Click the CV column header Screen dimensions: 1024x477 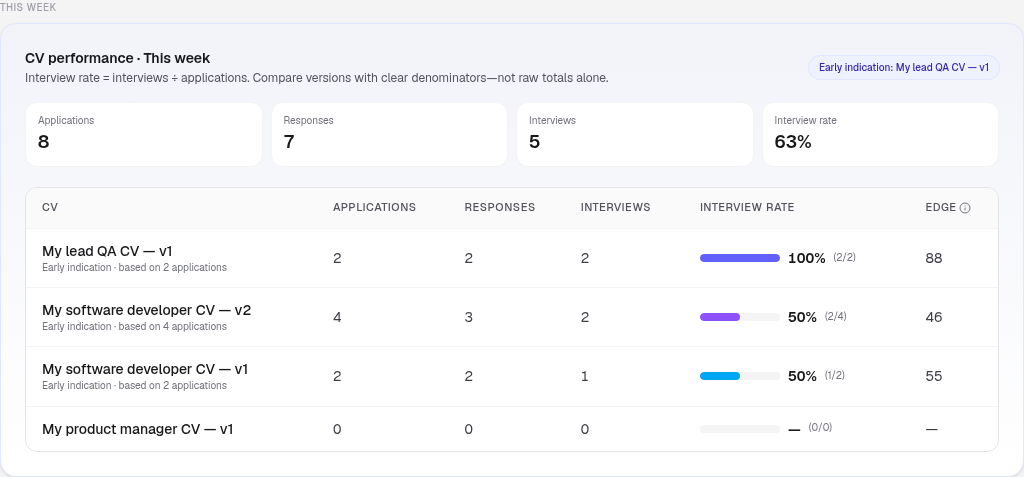[x=50, y=207]
